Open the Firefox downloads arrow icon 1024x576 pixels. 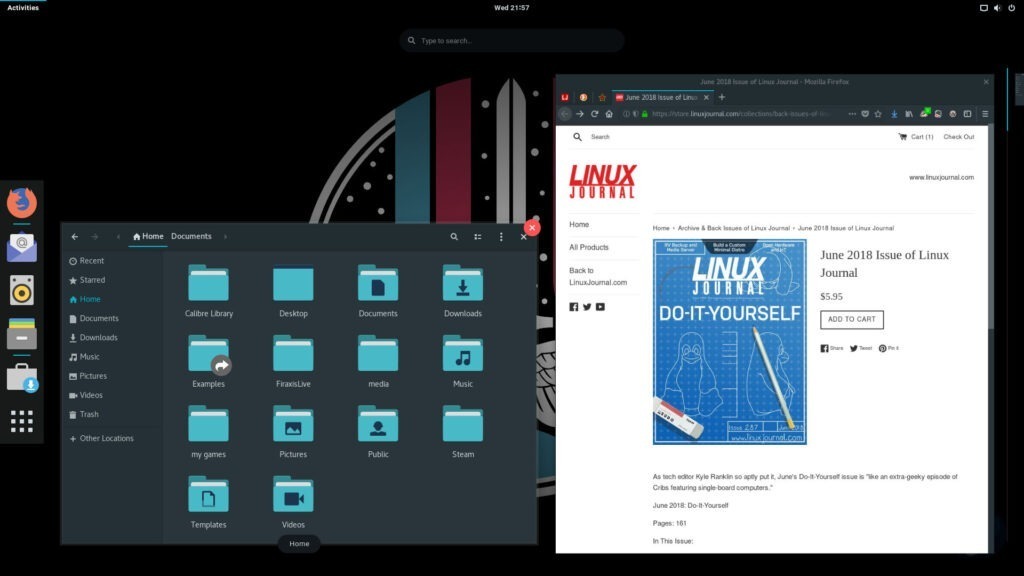click(x=894, y=114)
